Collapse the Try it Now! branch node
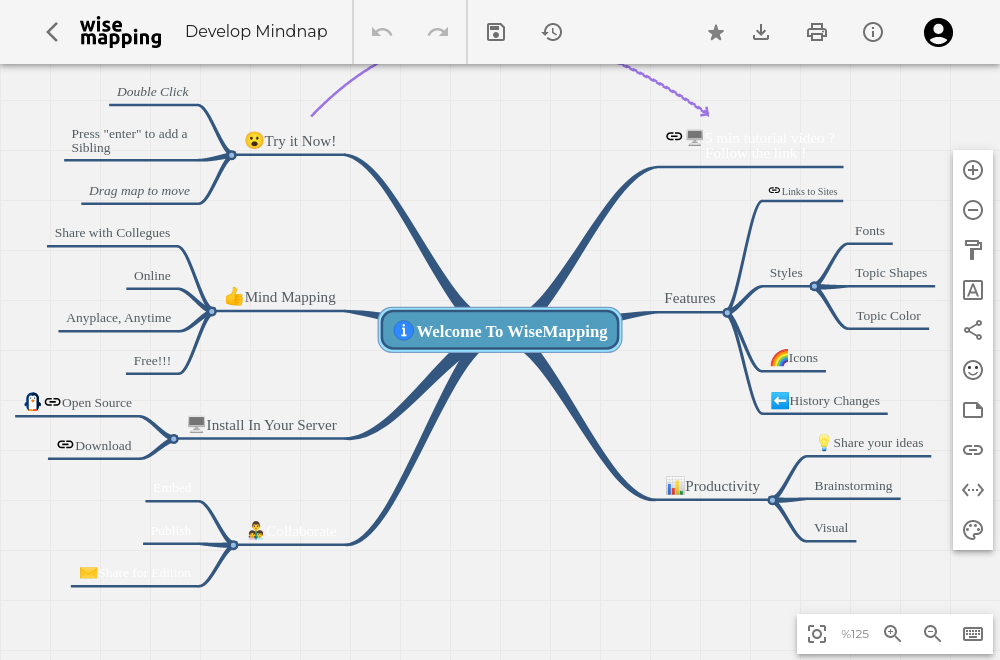Image resolution: width=1000 pixels, height=660 pixels. (x=232, y=155)
